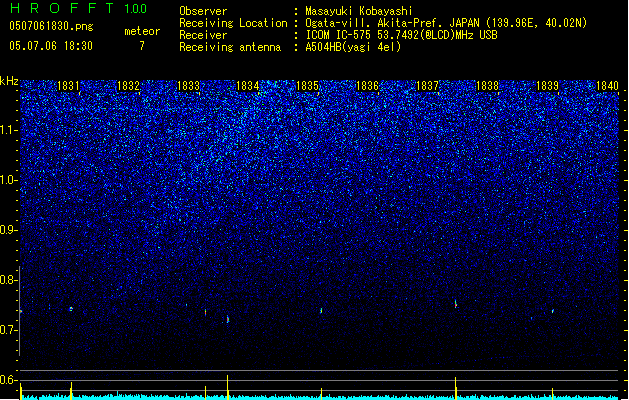Click the 1839 time marker
Image resolution: width=629 pixels, height=400 pixels.
coord(548,86)
